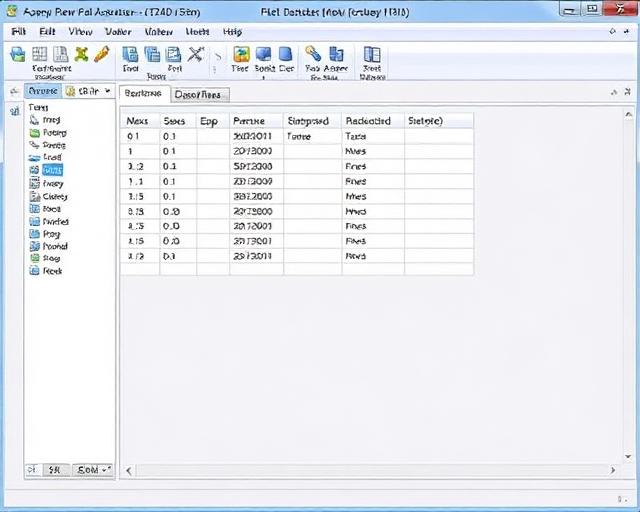Click the blue edit-form icon labeled Fort

[173, 54]
